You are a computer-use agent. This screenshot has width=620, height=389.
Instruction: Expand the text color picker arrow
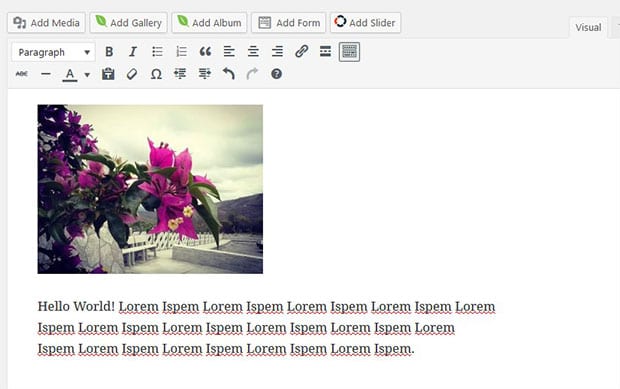click(87, 74)
